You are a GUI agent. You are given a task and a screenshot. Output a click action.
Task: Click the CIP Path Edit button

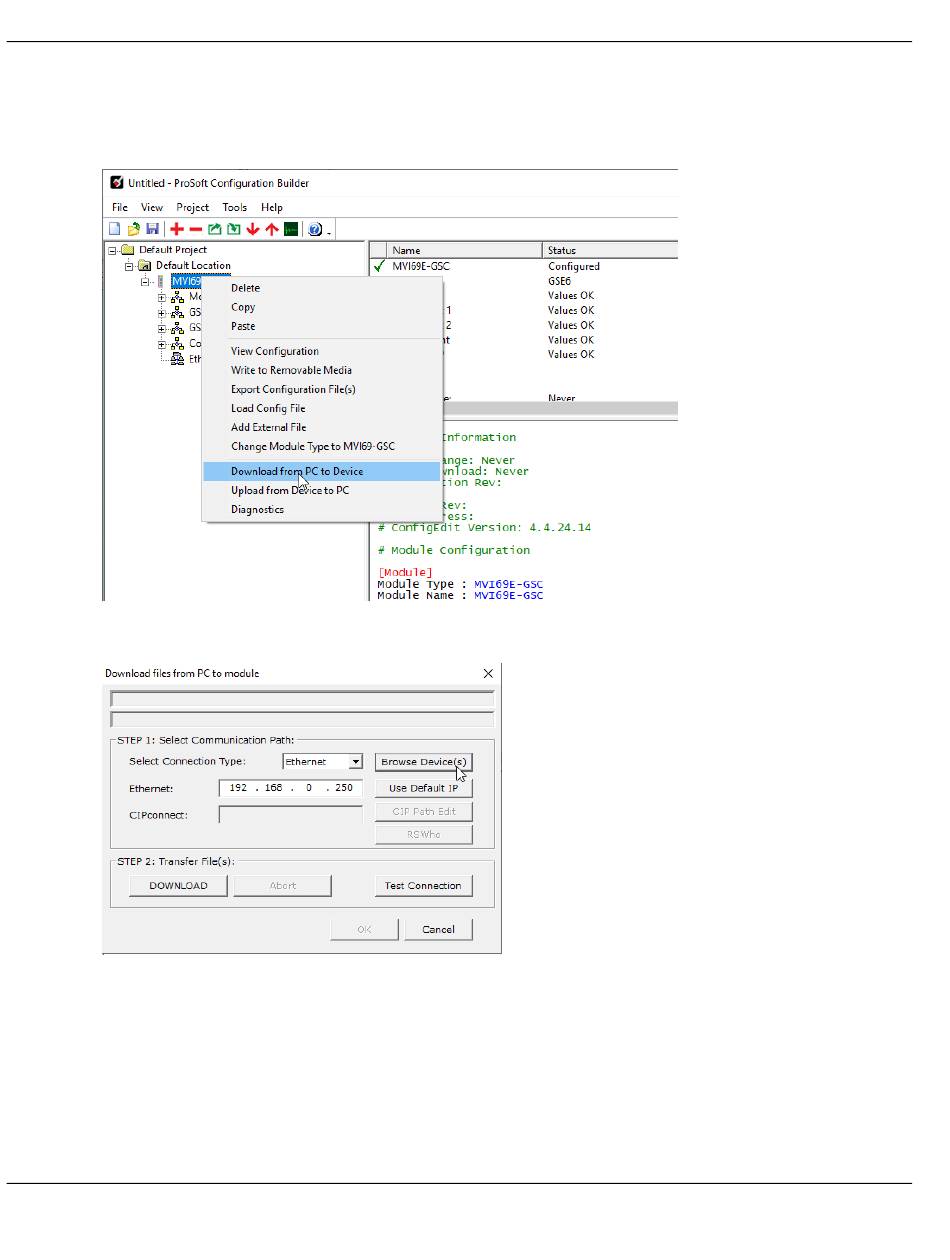[x=424, y=811]
